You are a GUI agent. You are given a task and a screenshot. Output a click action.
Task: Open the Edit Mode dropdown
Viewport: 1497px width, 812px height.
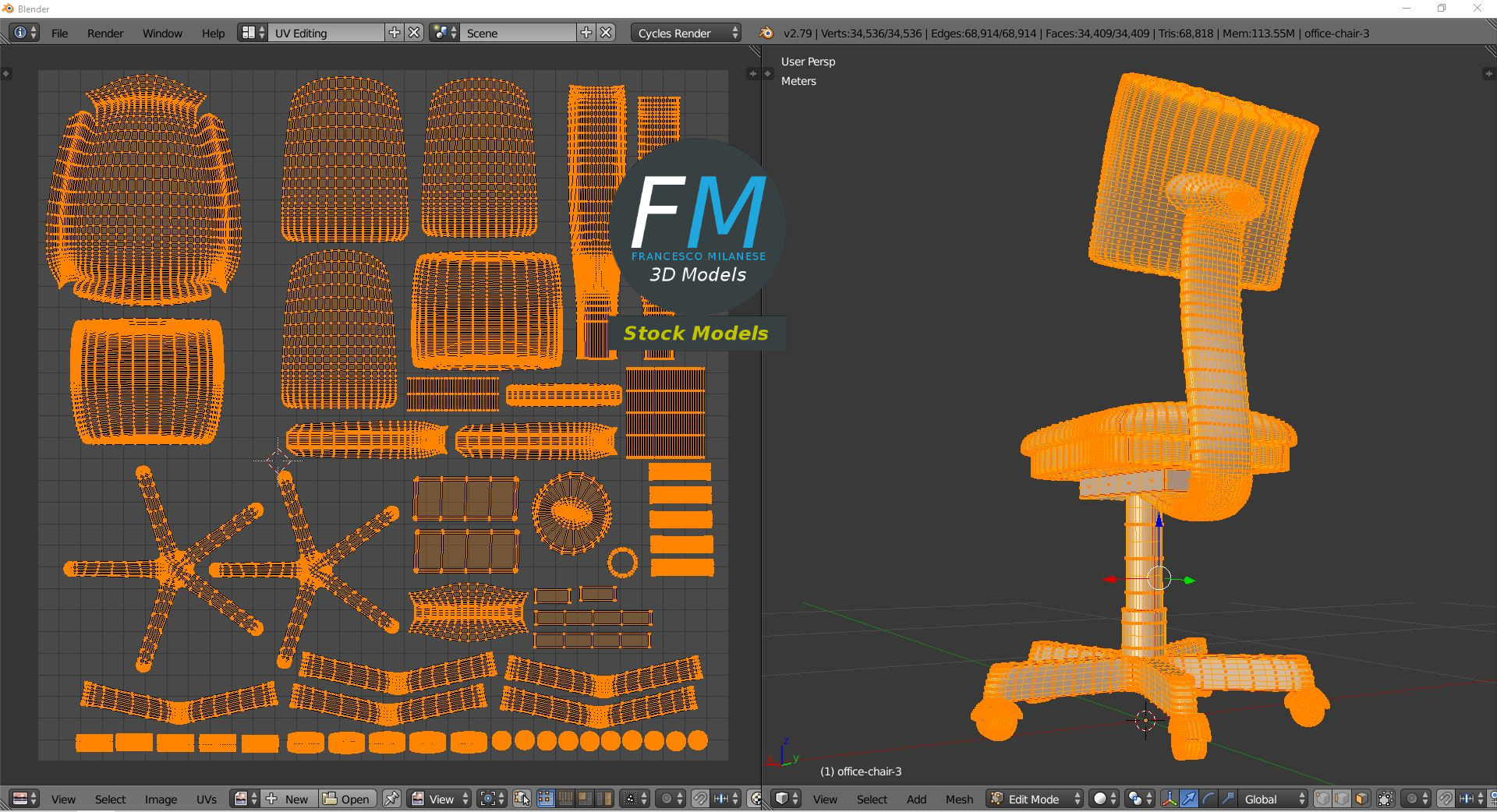[x=1035, y=799]
